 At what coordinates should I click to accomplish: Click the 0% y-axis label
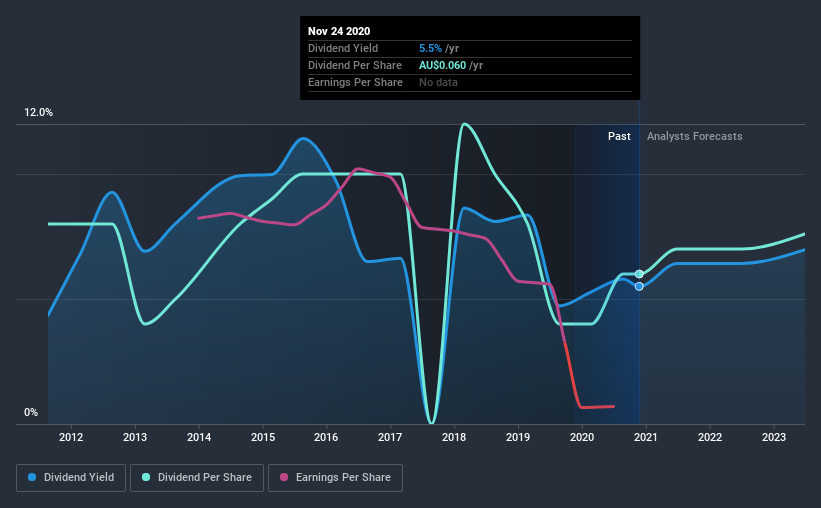coord(31,413)
